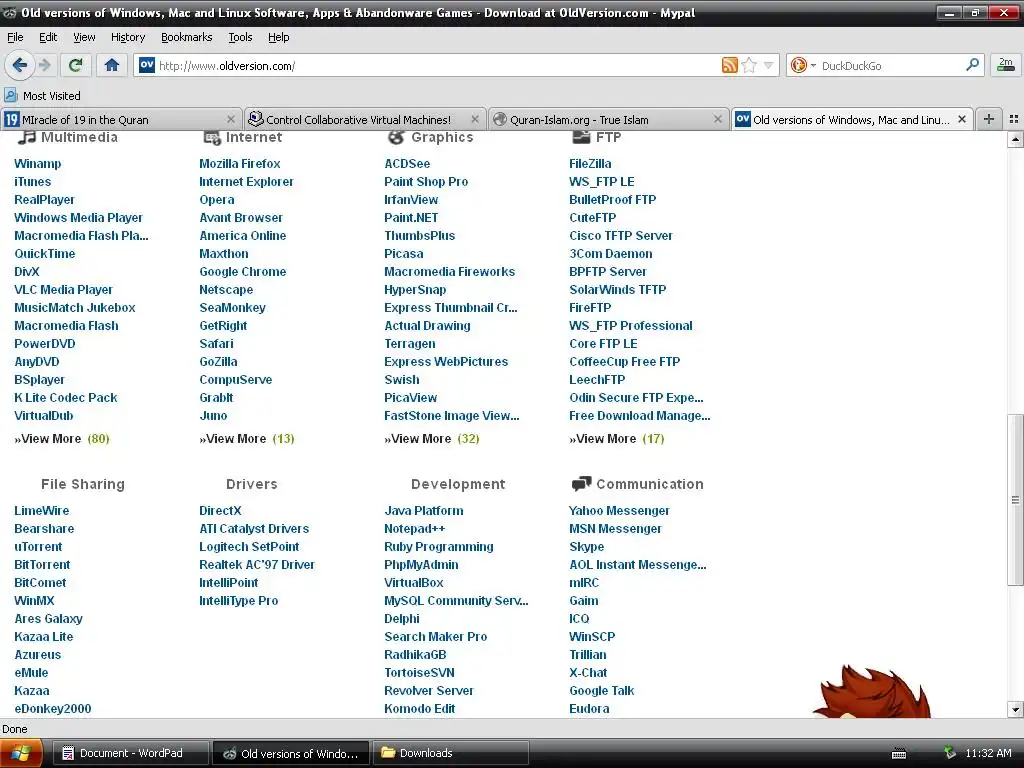Viewport: 1024px width, 768px height.
Task: Open the Winamp link
Action: pos(38,163)
